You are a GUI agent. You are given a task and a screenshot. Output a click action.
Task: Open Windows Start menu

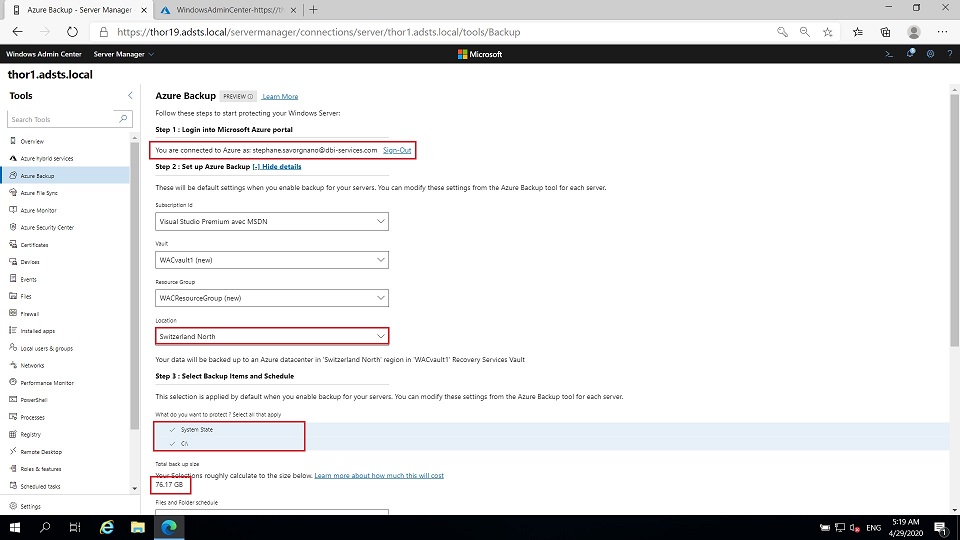click(x=15, y=527)
